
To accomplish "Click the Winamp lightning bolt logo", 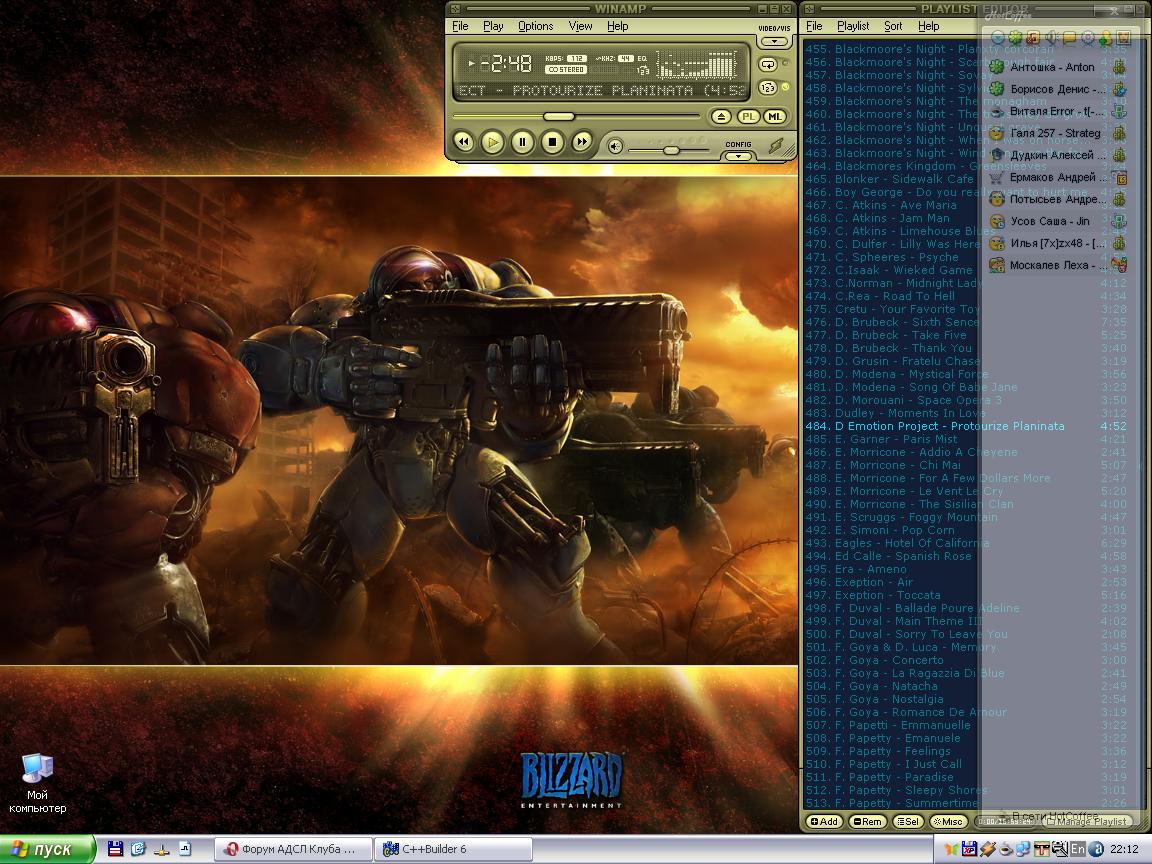I will pos(776,146).
